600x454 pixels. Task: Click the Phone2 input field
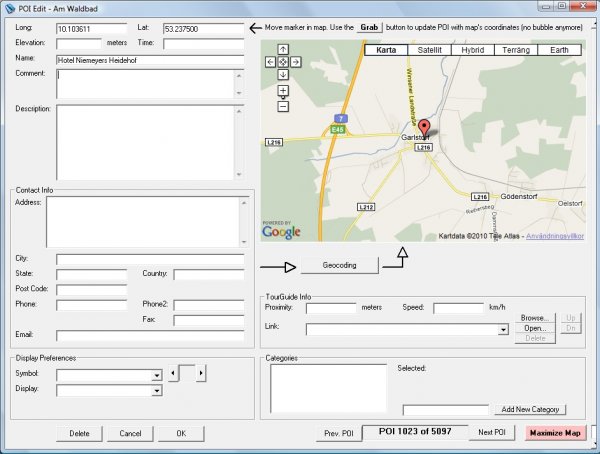tap(209, 305)
